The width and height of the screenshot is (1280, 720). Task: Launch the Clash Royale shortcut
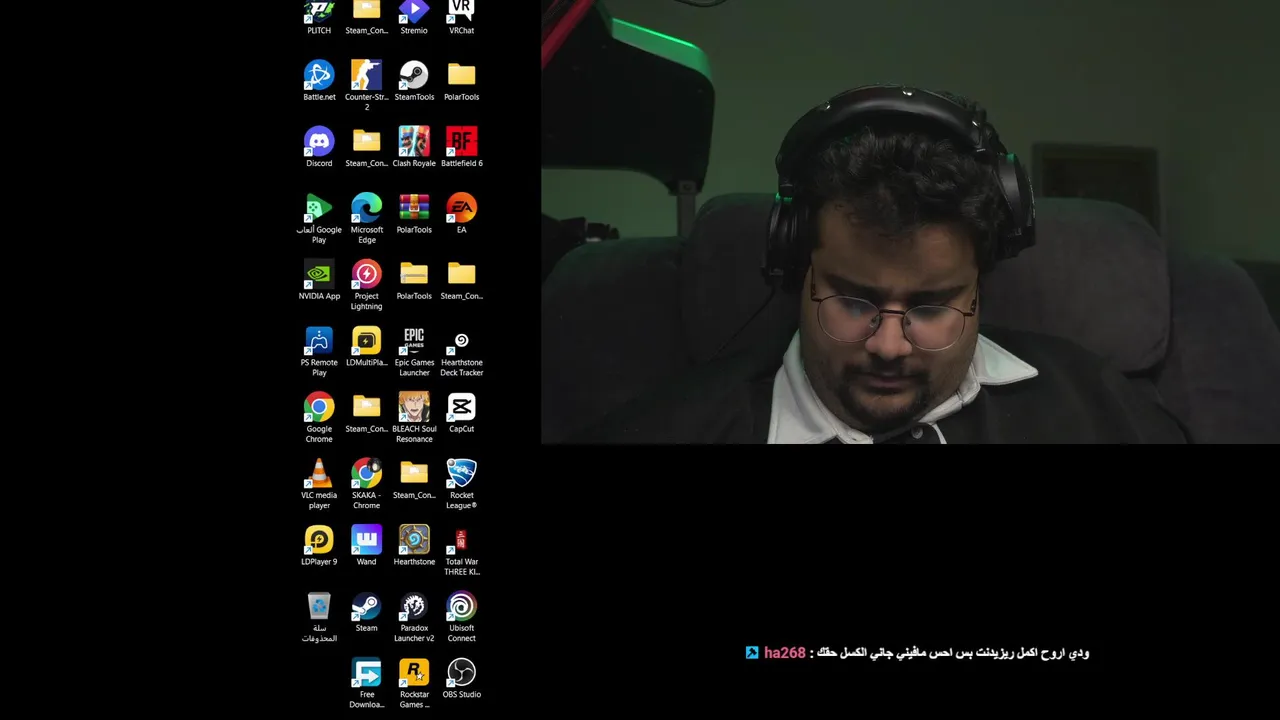[x=414, y=147]
